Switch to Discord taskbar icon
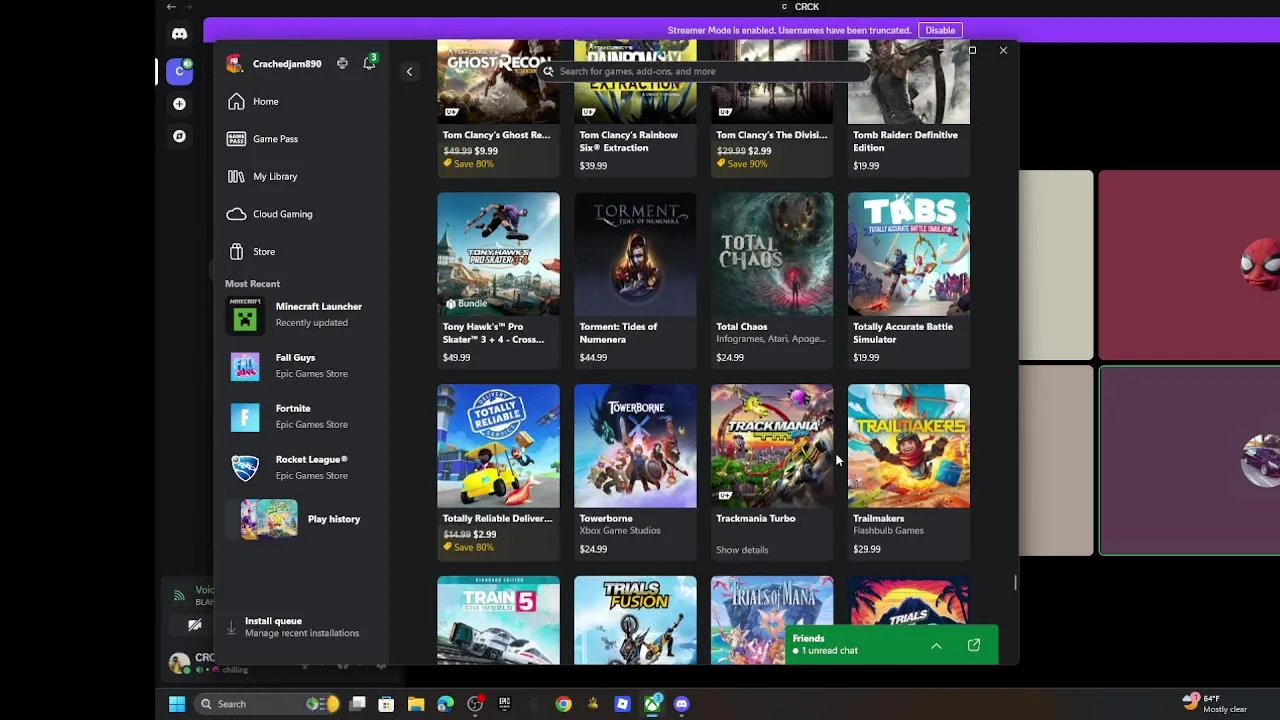 pos(681,704)
